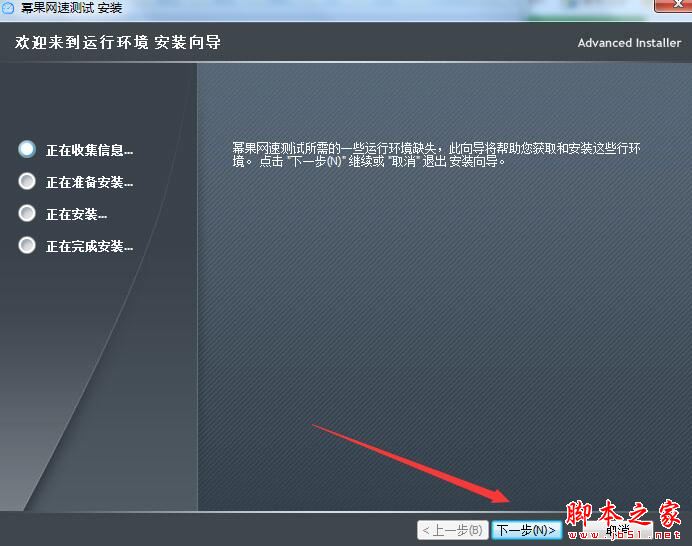692x546 pixels.
Task: Click the 正在收集信息... label text
Action: point(90,151)
